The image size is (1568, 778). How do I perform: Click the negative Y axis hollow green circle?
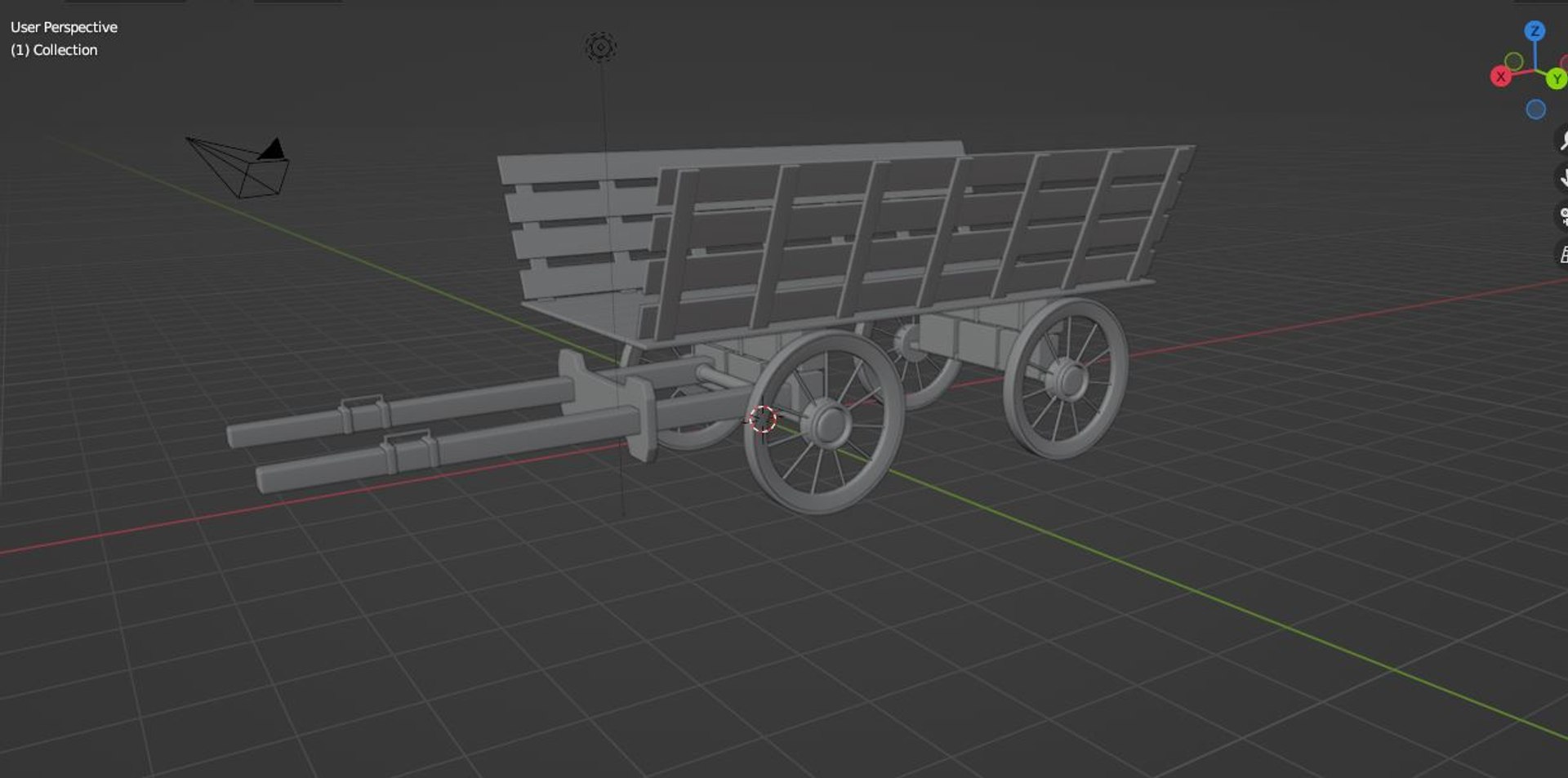[x=1513, y=61]
